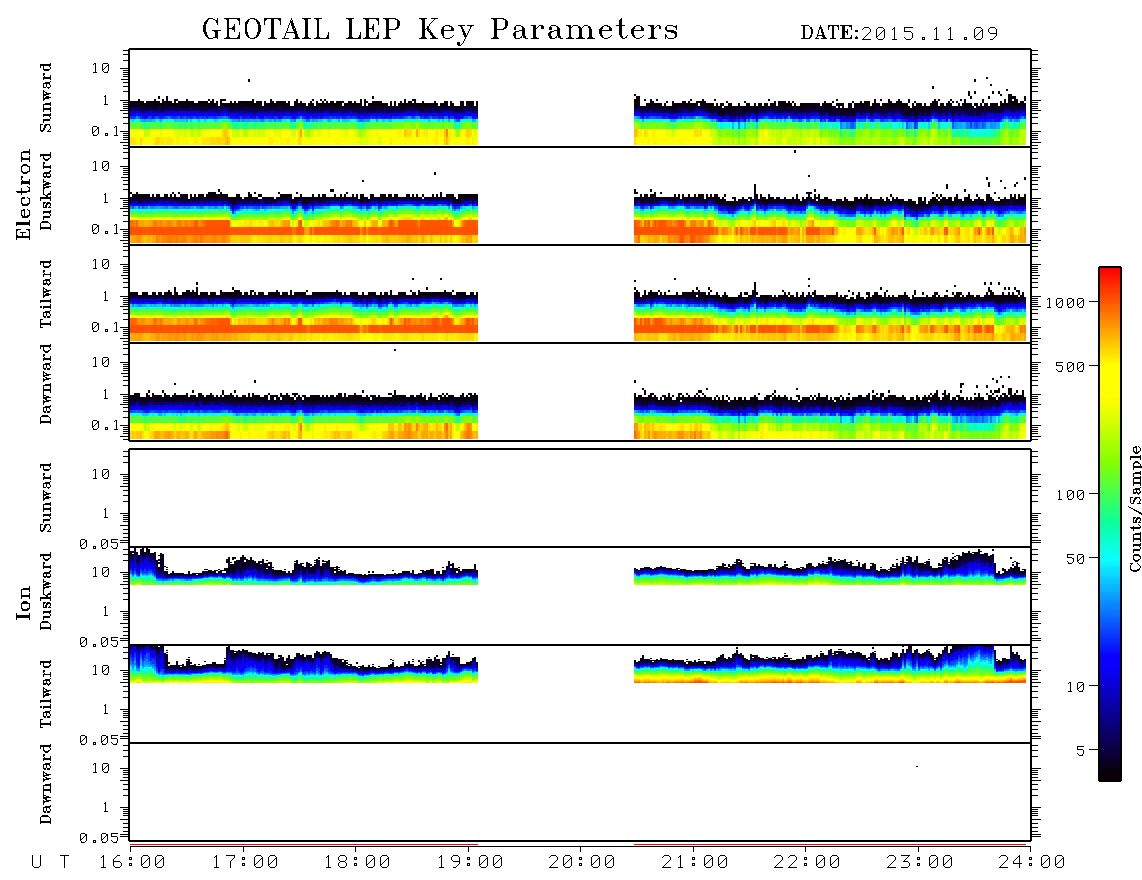
Task: Select the vertical 'Ion' group label
Action: click(23, 602)
